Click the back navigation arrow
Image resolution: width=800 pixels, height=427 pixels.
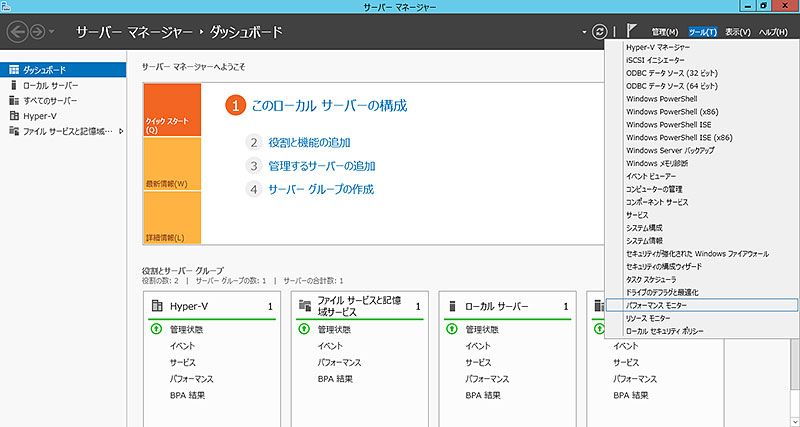point(17,32)
